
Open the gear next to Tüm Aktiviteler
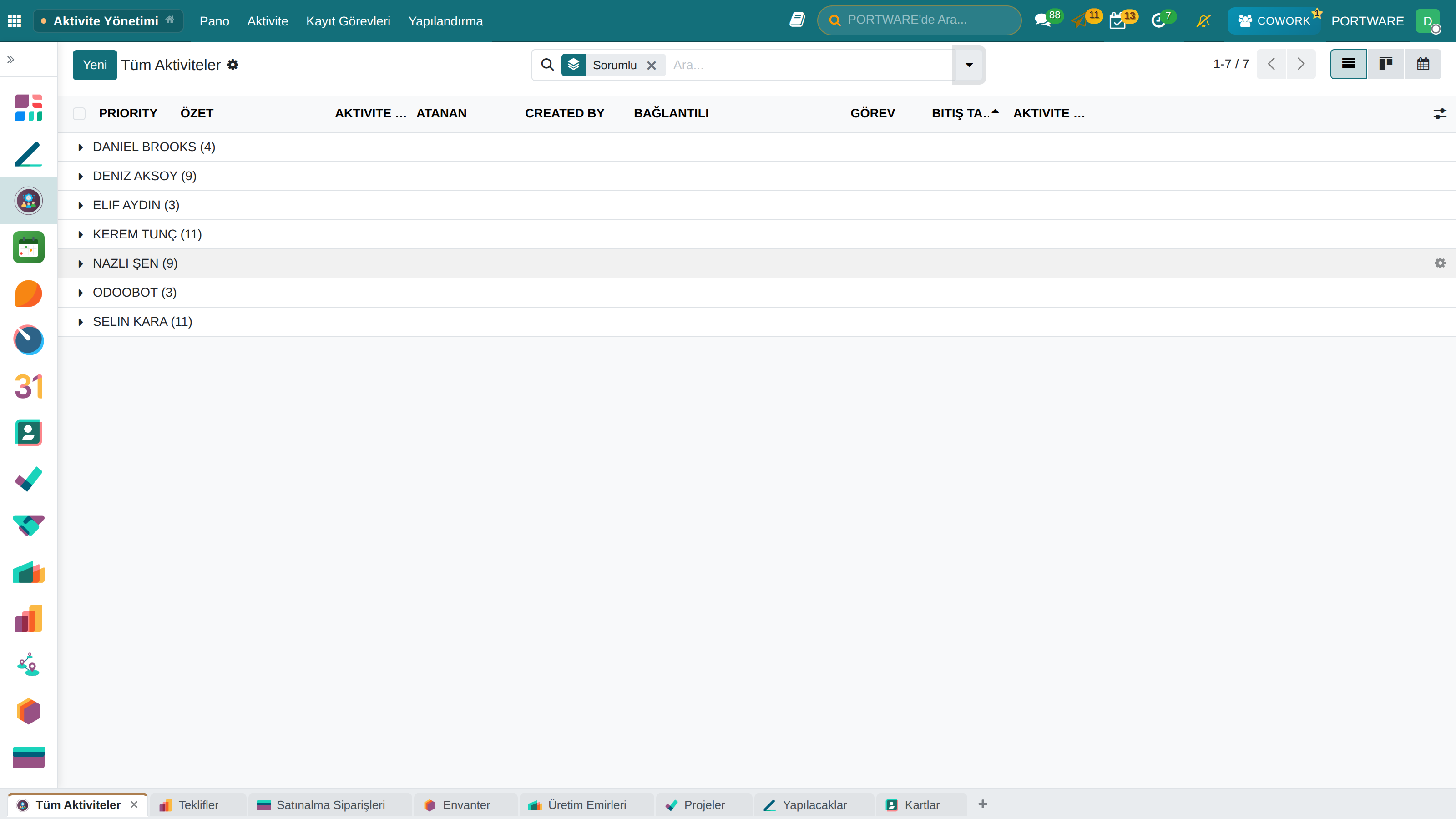pyautogui.click(x=233, y=65)
